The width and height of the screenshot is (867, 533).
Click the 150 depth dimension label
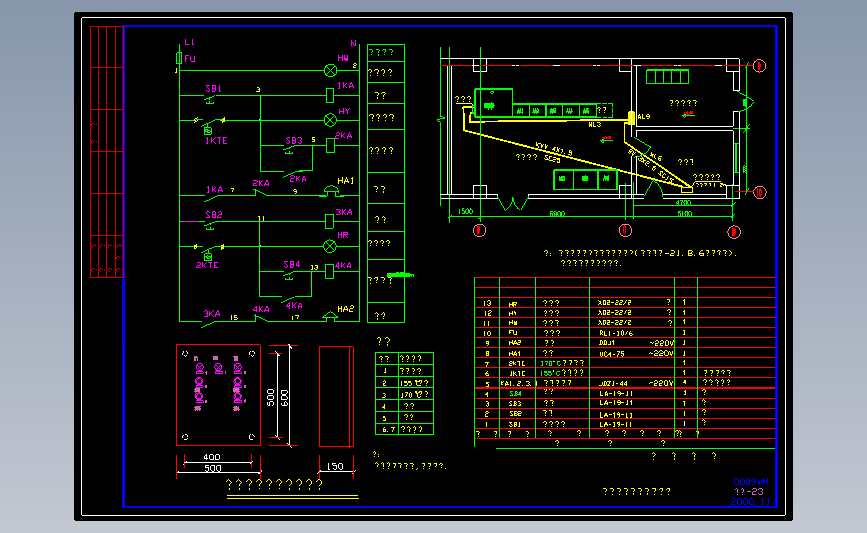[335, 467]
